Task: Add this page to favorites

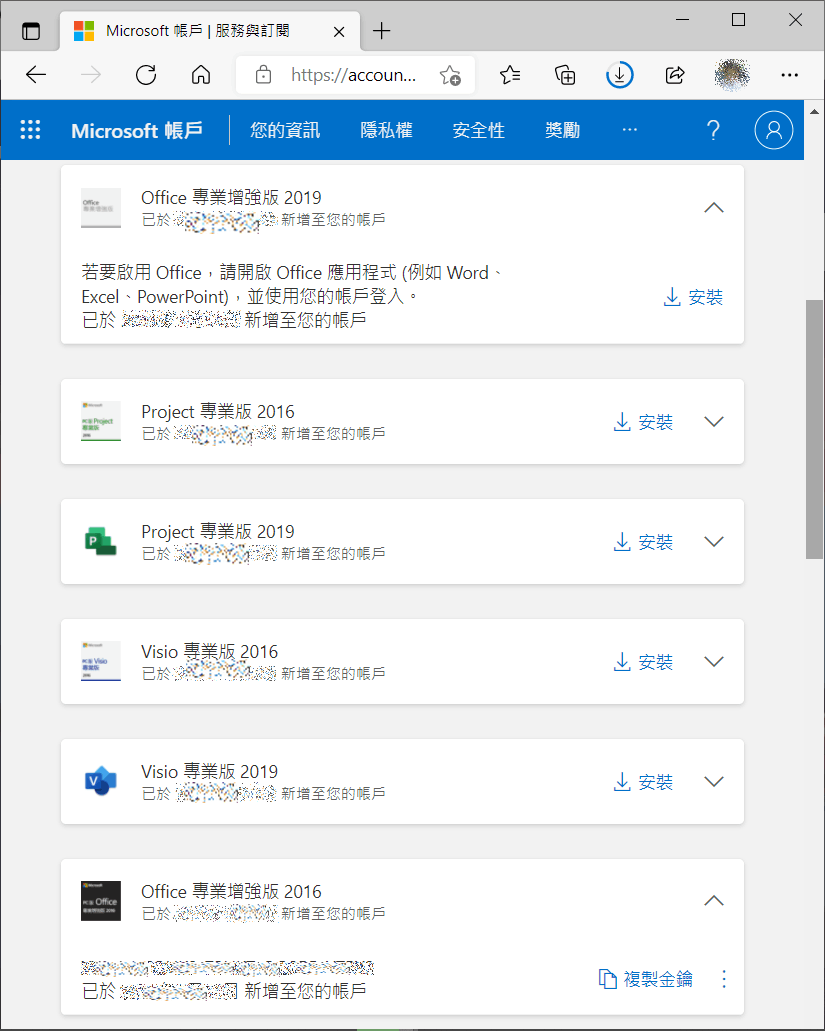Action: [x=450, y=75]
